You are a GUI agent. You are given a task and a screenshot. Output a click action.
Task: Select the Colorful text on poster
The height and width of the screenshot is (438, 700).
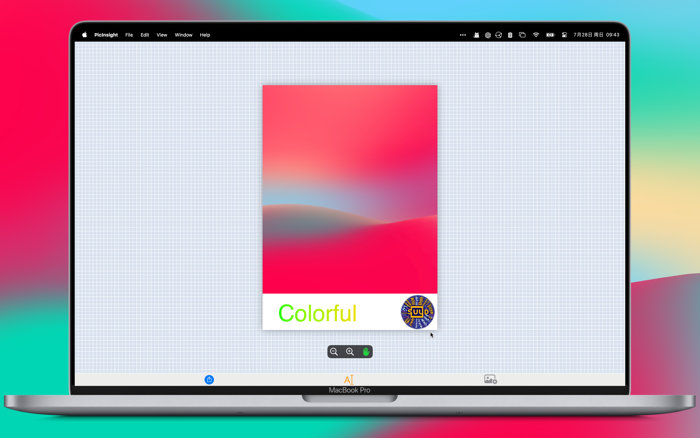(317, 313)
